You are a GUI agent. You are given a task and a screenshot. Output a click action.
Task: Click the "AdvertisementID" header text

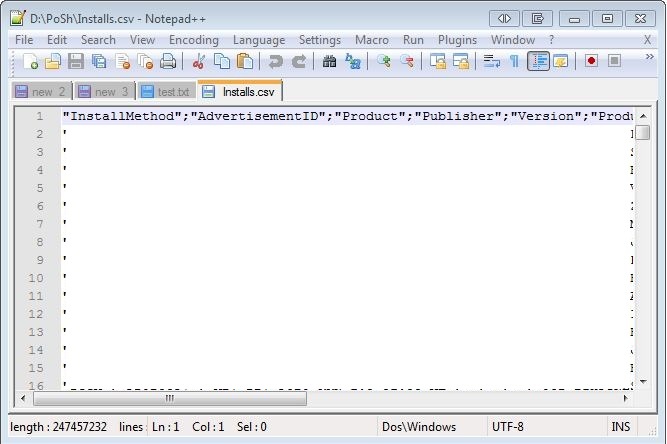pos(259,116)
